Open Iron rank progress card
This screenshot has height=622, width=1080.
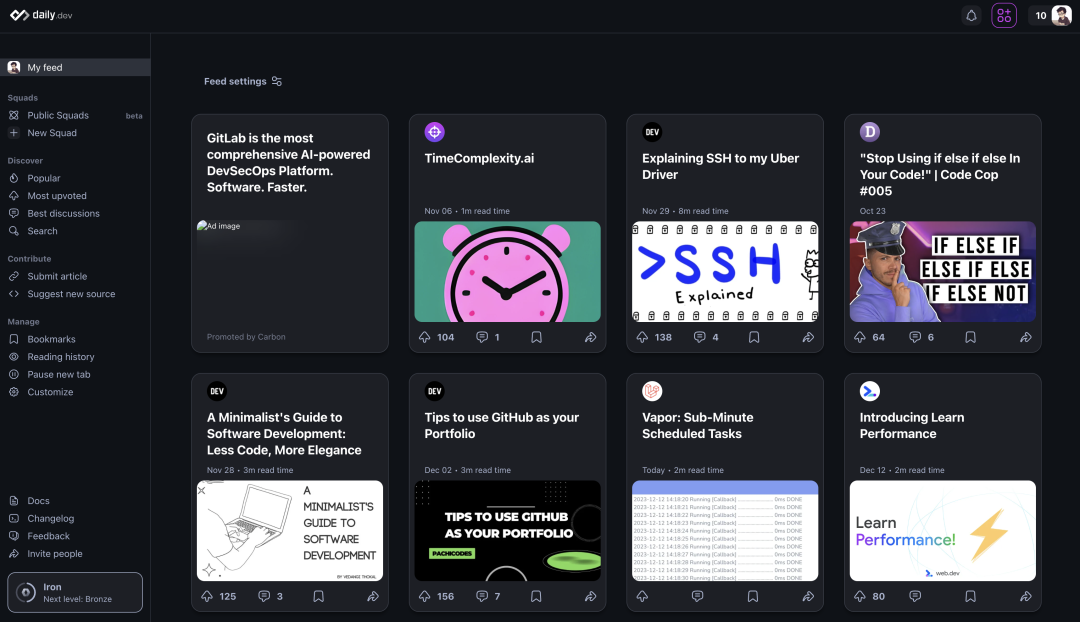coord(75,592)
